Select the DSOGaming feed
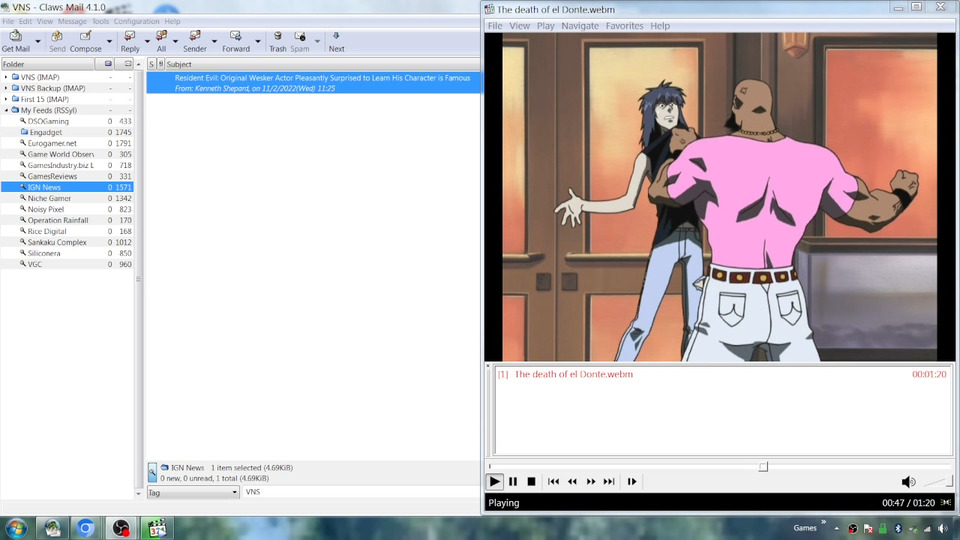This screenshot has height=540, width=960. pos(48,121)
